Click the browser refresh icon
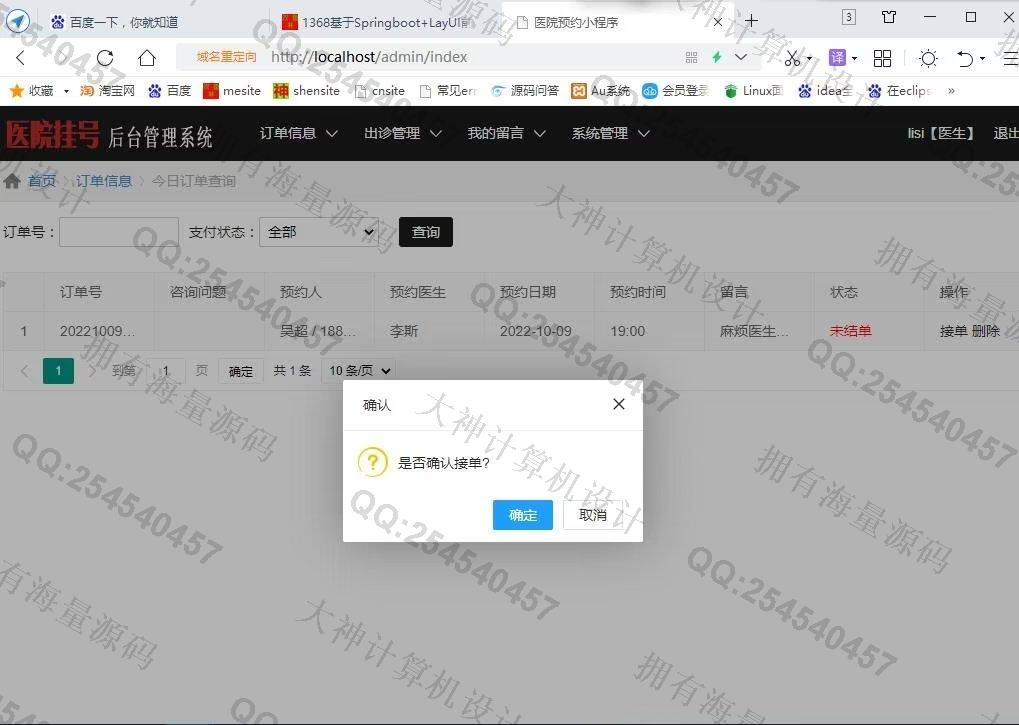1019x725 pixels. click(105, 58)
